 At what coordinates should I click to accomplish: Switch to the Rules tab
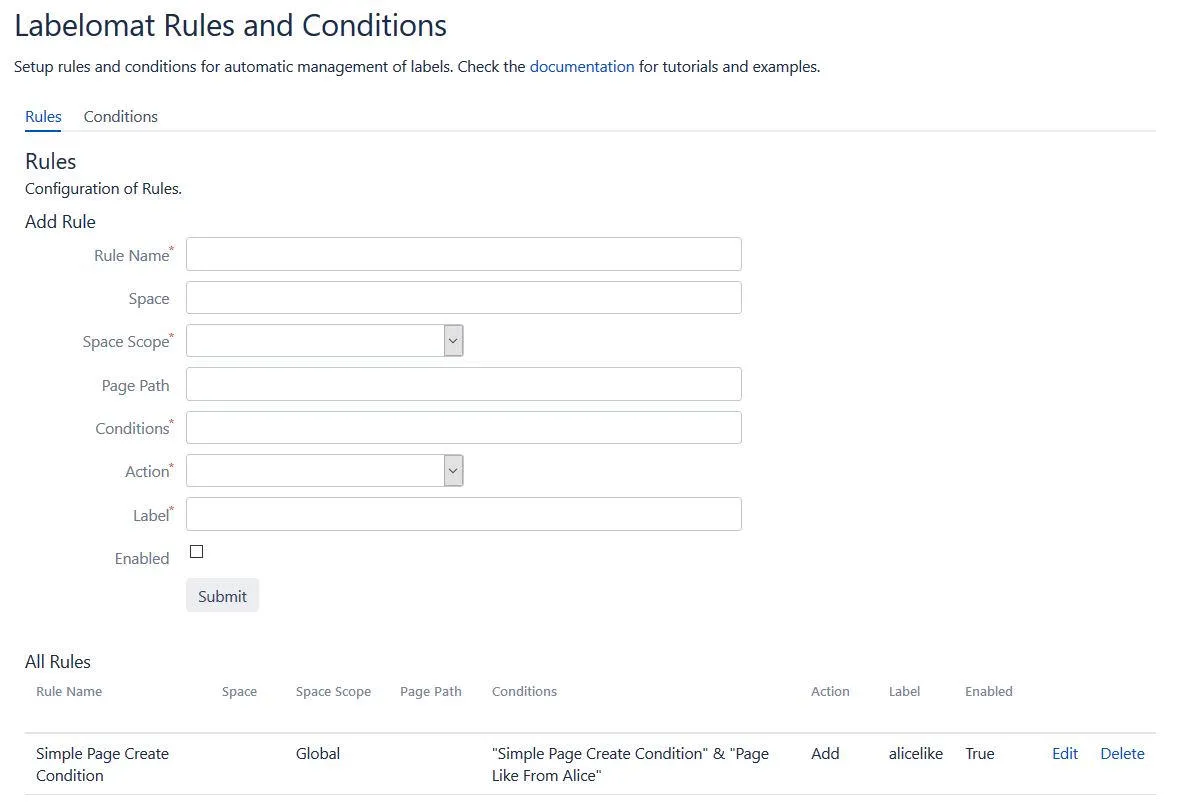click(43, 117)
